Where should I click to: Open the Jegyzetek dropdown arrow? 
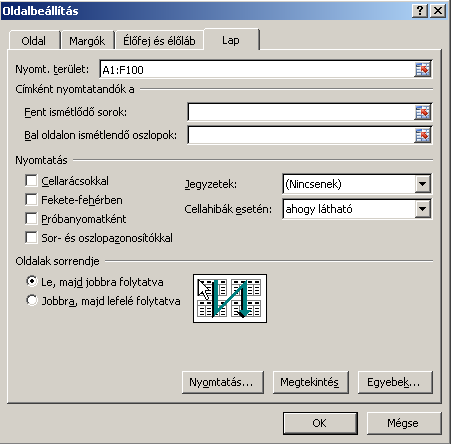(422, 184)
